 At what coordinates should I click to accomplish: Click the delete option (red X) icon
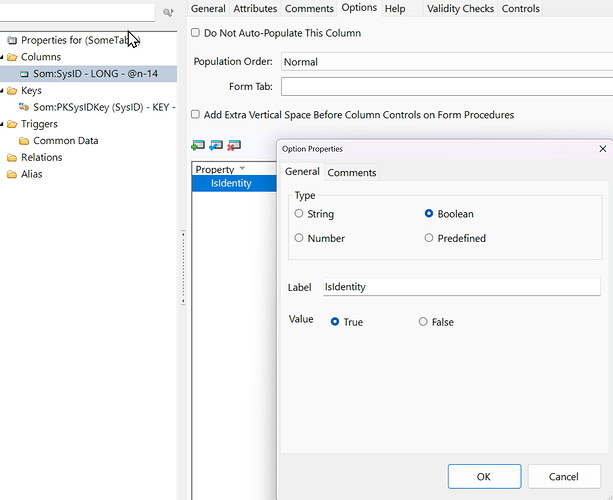click(x=234, y=146)
